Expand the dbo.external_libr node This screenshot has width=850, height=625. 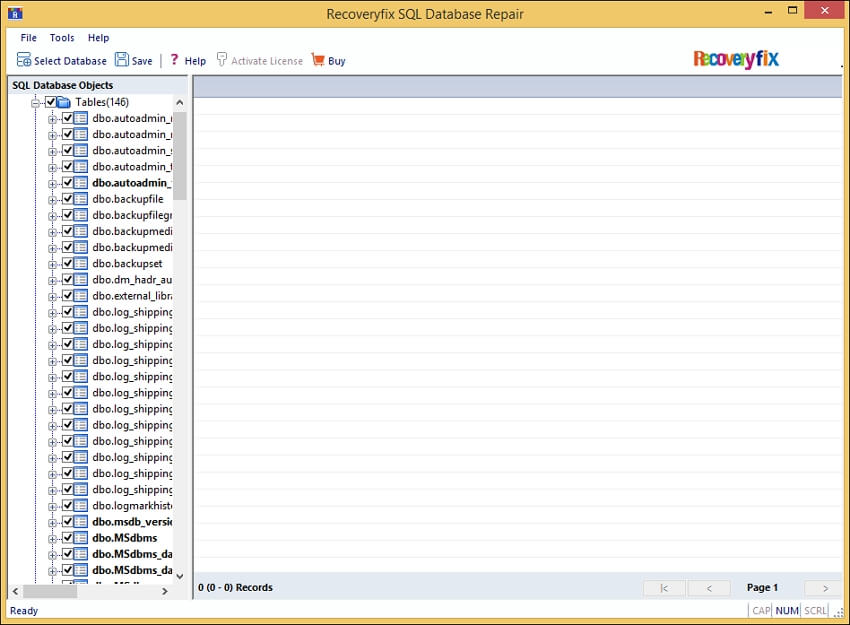pos(53,297)
